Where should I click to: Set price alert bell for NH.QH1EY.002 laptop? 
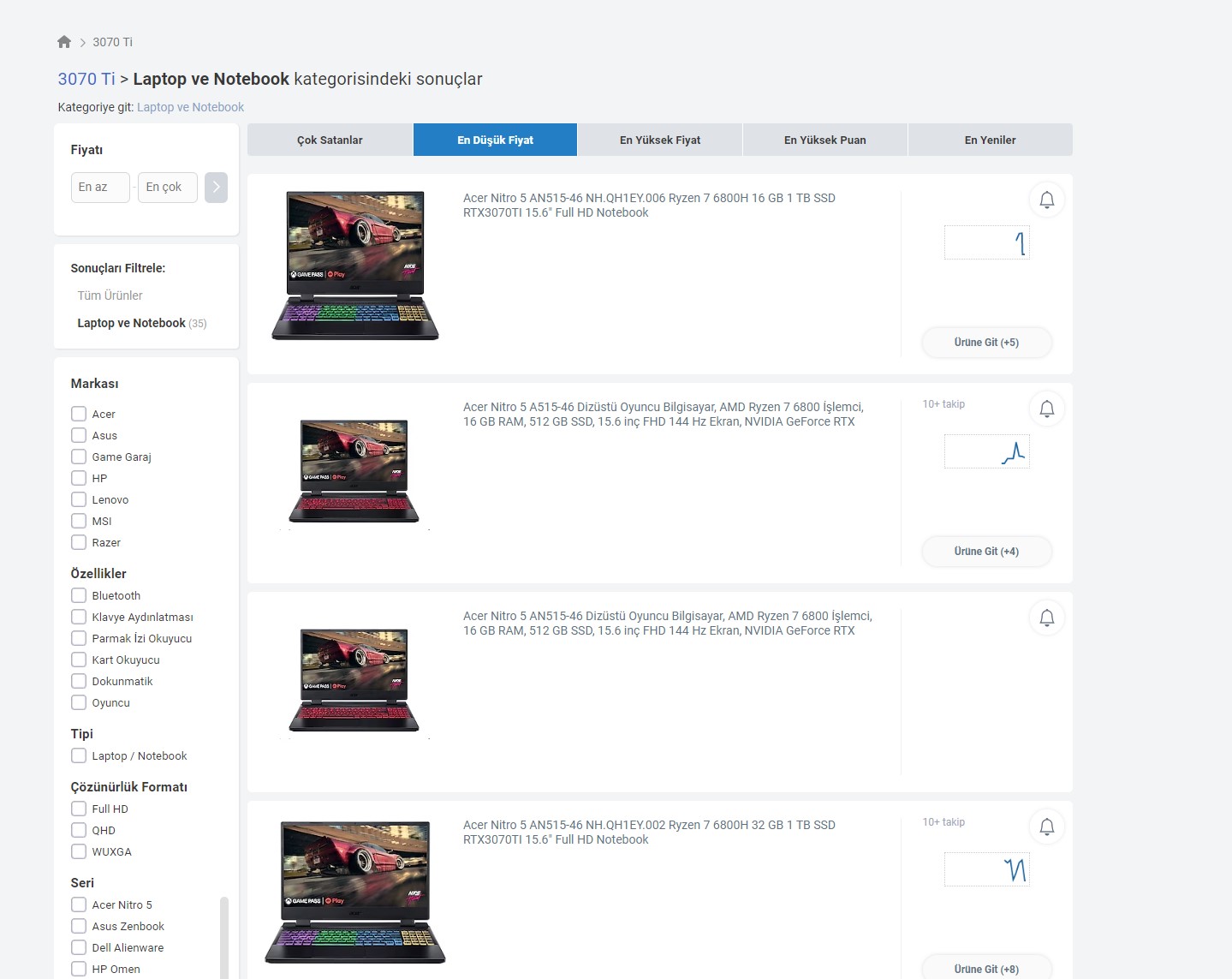pyautogui.click(x=1046, y=827)
